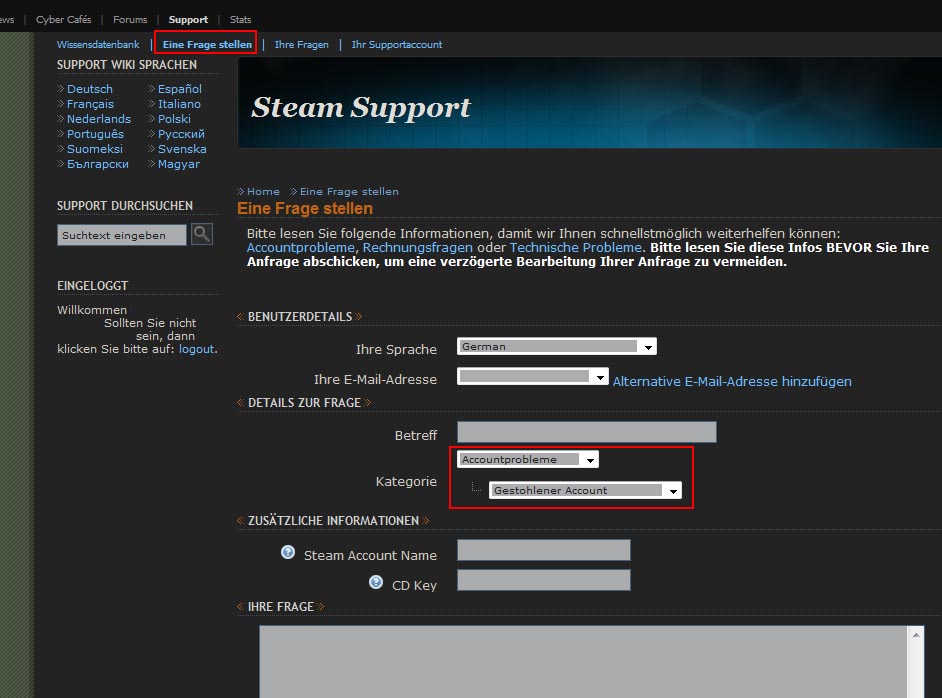942x698 pixels.
Task: Open the Technische Probleme info link
Action: [576, 247]
